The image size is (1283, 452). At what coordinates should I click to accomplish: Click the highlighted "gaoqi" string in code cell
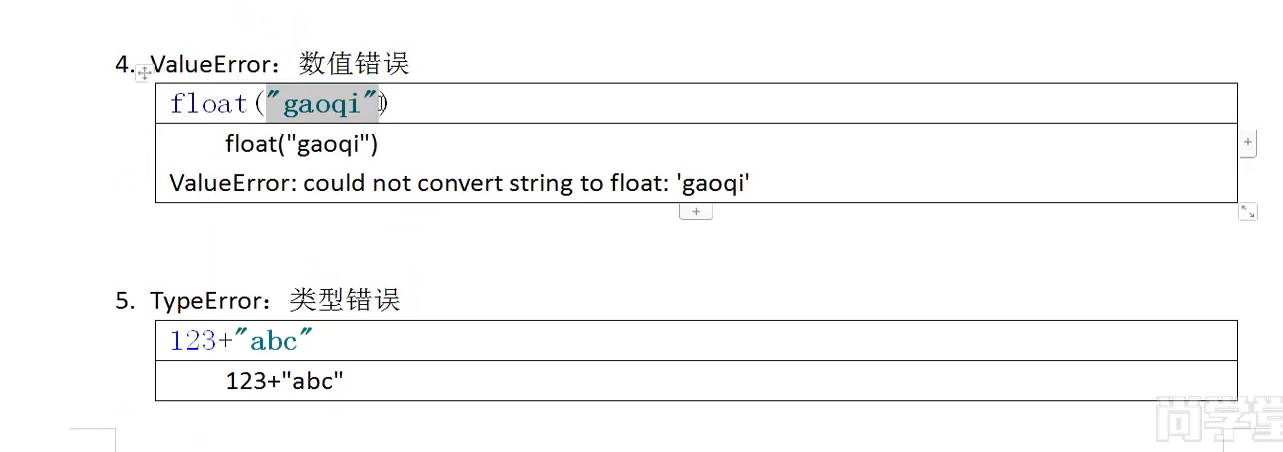322,103
